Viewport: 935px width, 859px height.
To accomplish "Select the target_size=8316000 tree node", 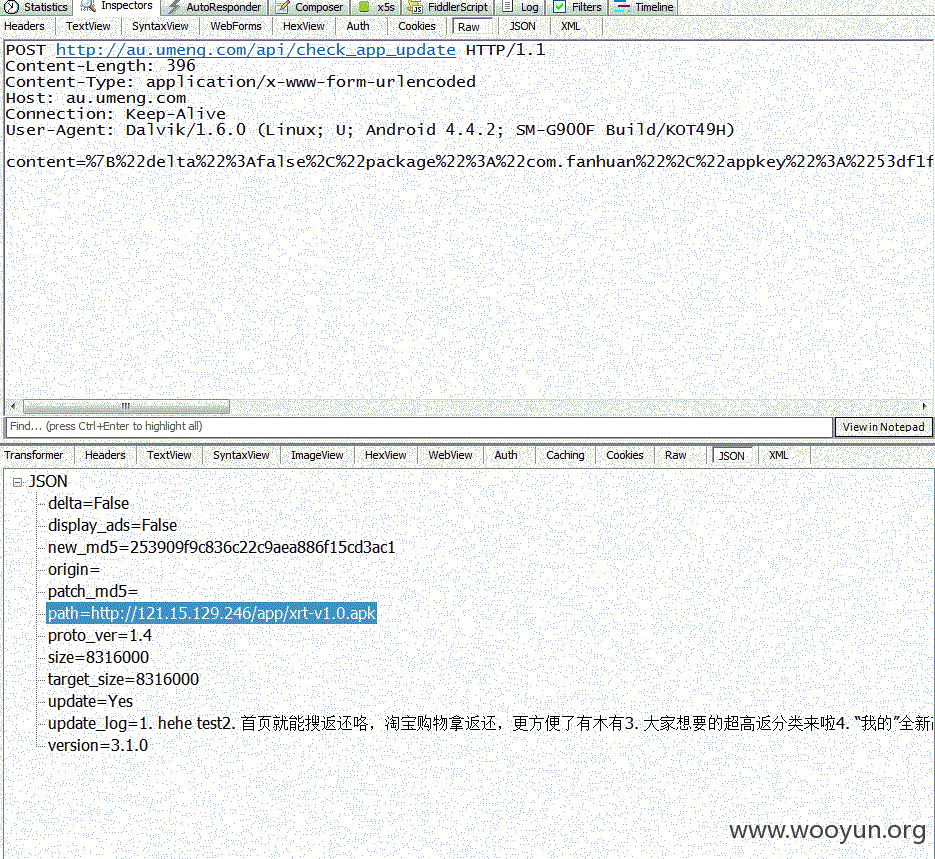I will [x=123, y=680].
